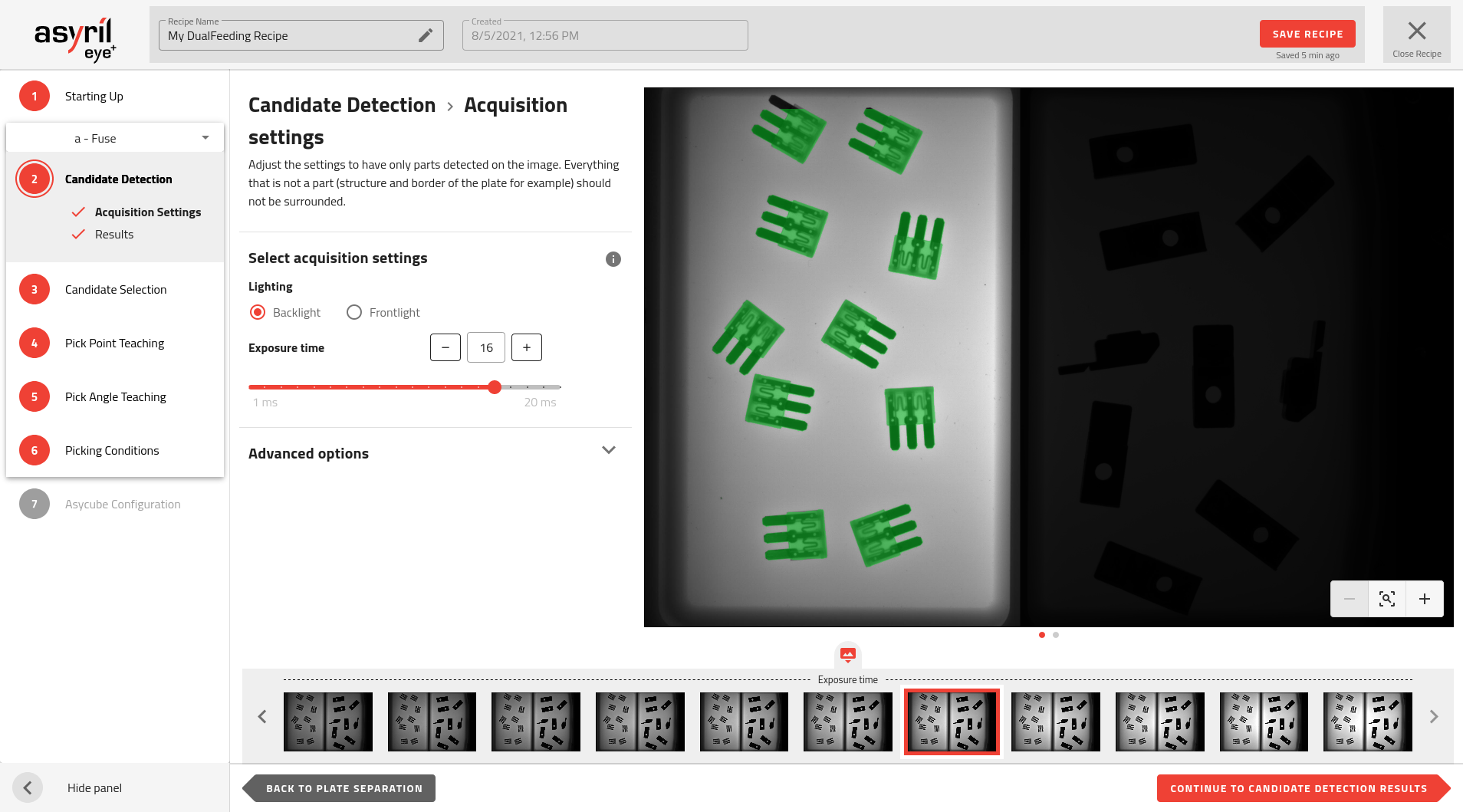Click the pencil icon to edit recipe name

[426, 35]
